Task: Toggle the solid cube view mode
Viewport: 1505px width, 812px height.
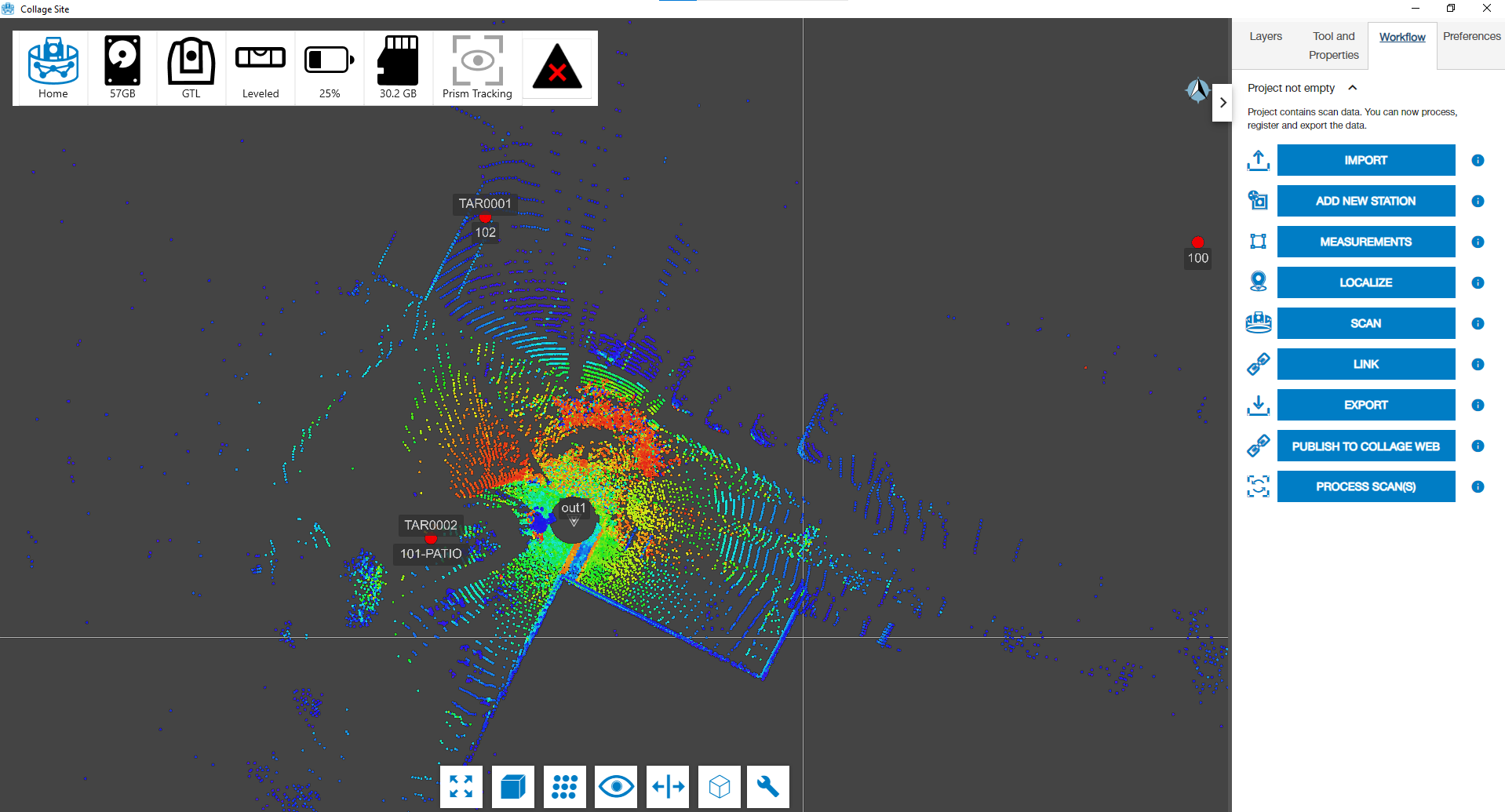Action: tap(513, 786)
